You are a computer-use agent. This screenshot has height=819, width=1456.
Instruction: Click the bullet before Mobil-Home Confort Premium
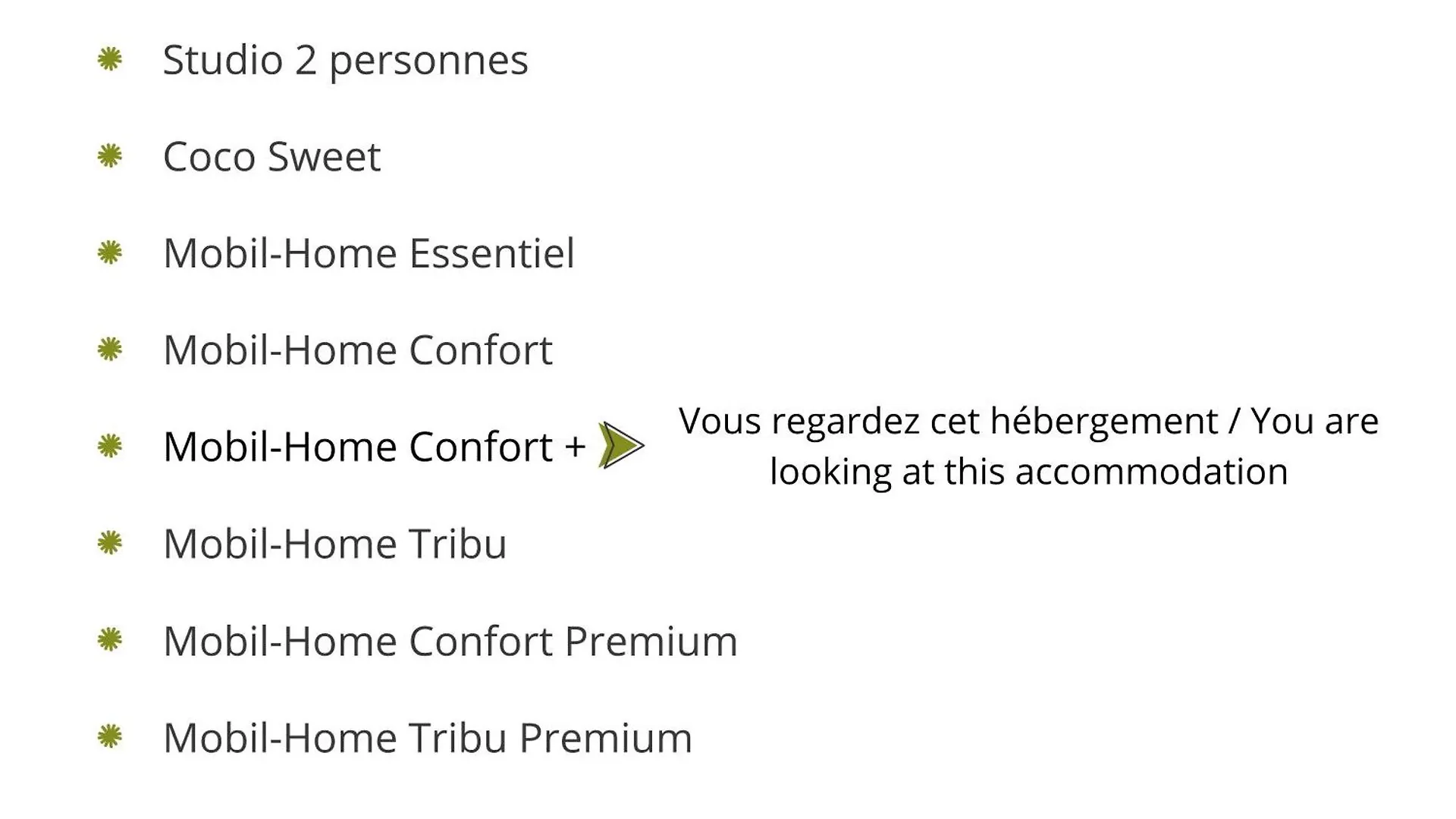tap(110, 640)
